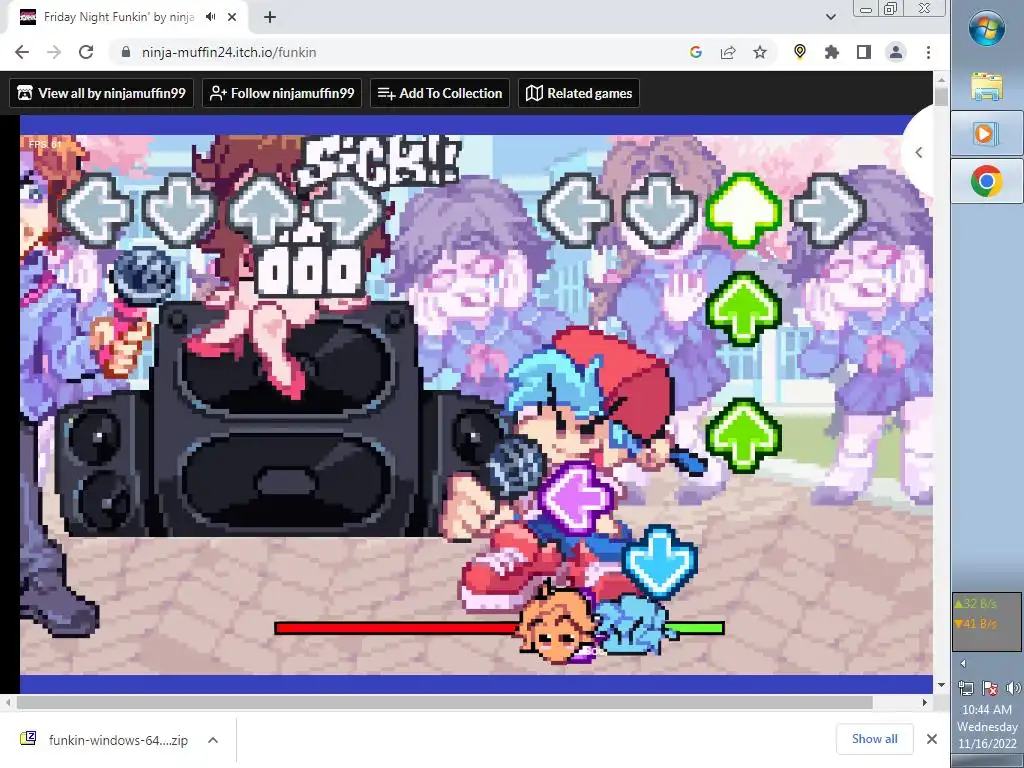Click the player's right arrow receptor

(x=828, y=210)
